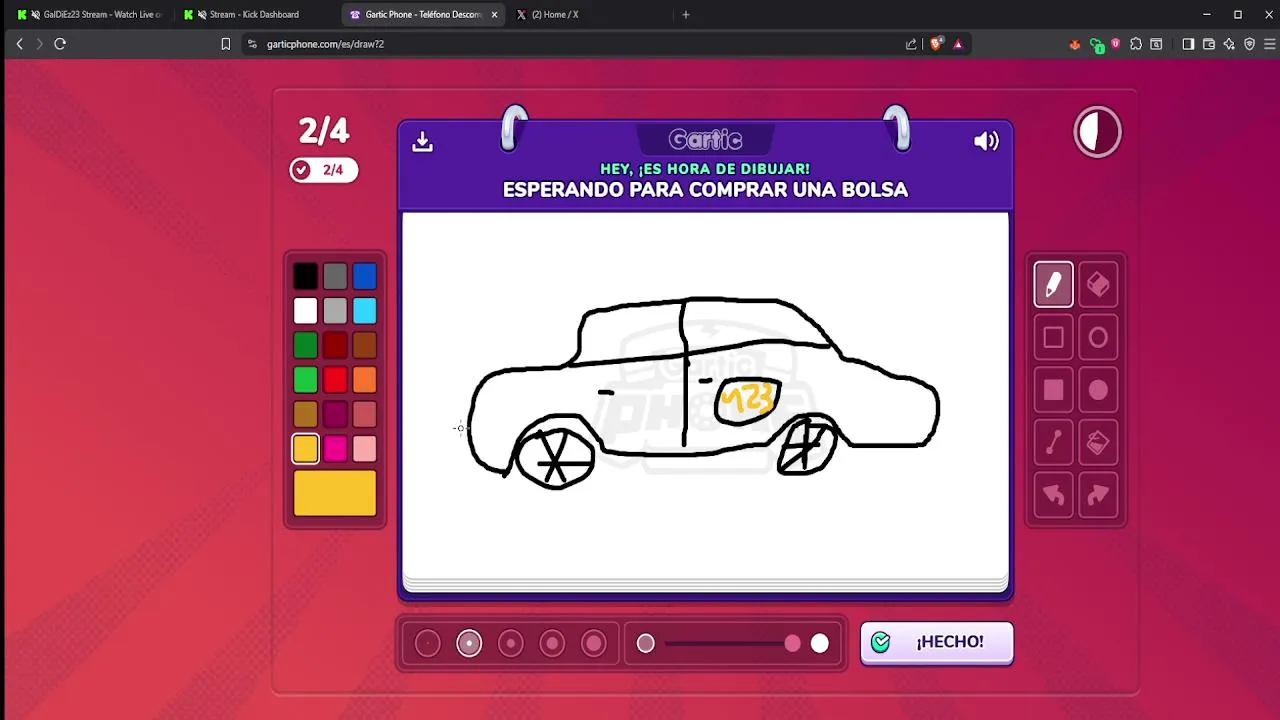Choose the hollow ellipse tool
This screenshot has width=1280, height=720.
tap(1098, 338)
